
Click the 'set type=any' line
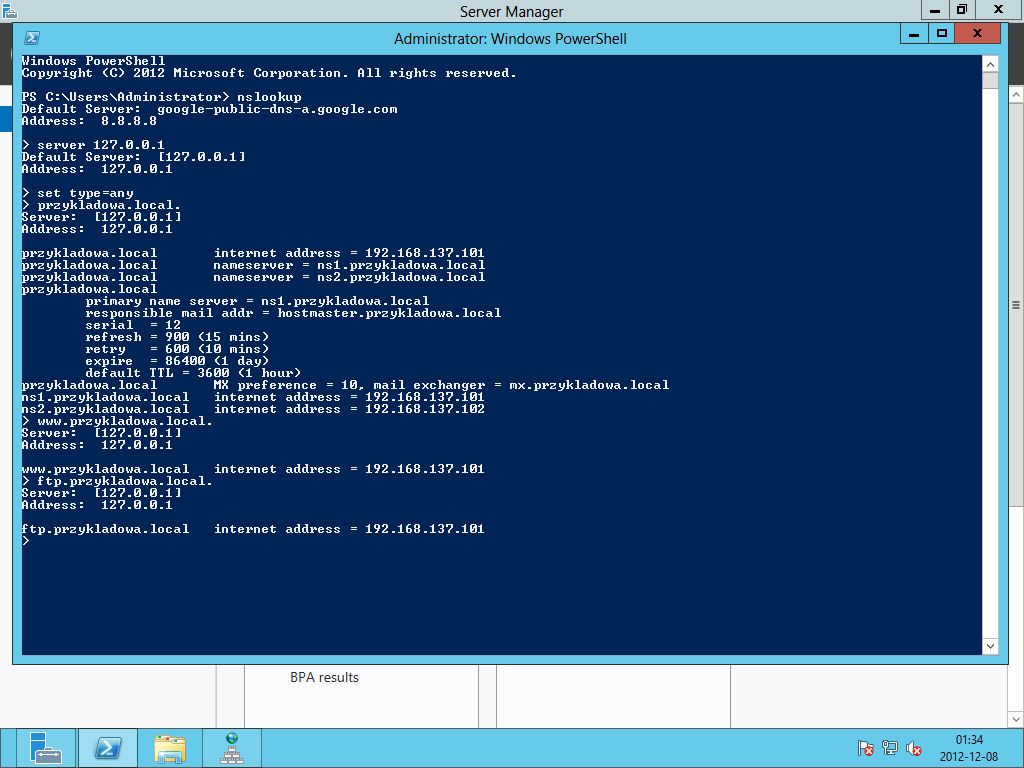click(x=78, y=193)
